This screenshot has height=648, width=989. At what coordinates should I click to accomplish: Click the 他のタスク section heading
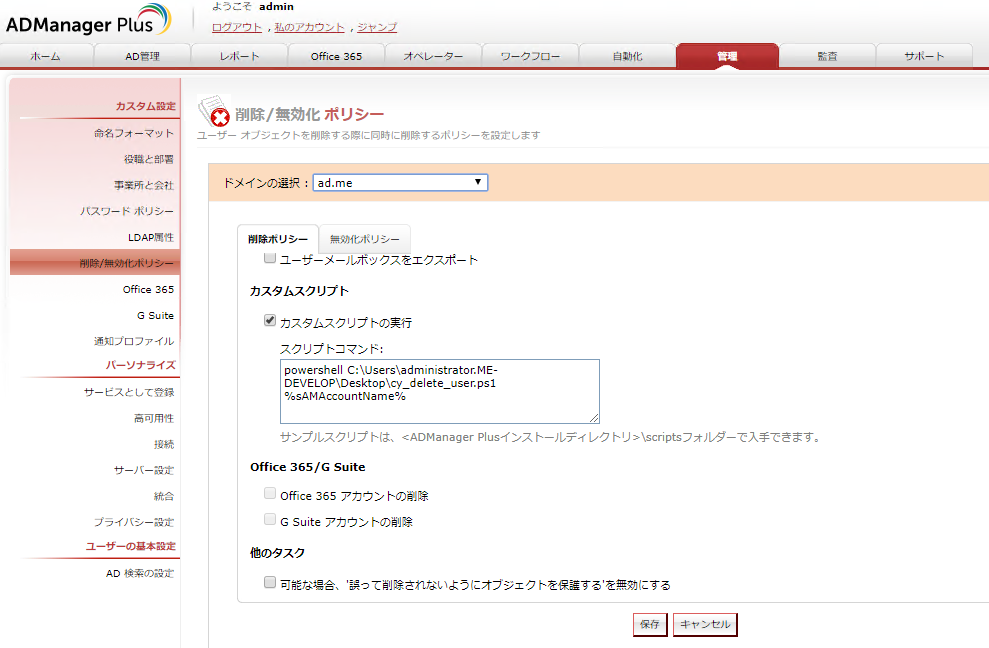[x=278, y=553]
